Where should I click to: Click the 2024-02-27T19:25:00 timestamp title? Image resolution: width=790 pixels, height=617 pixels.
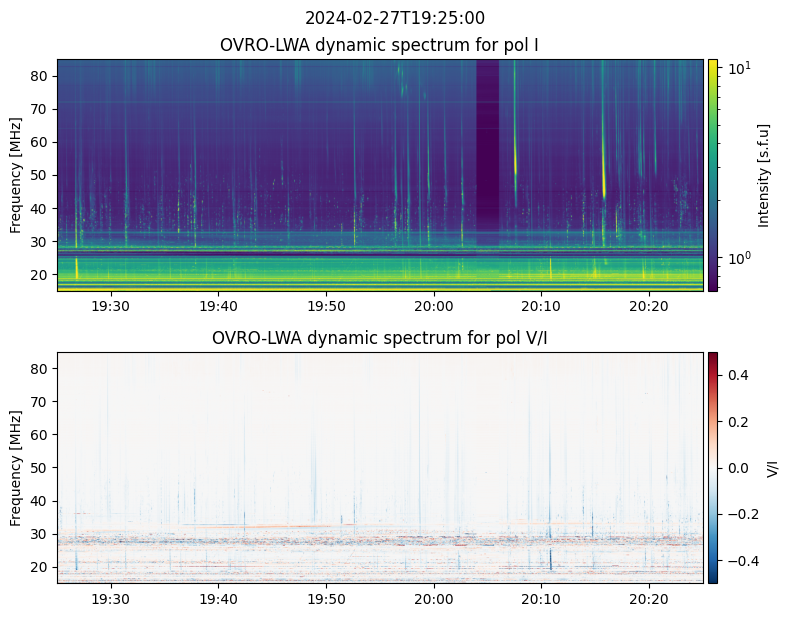394,18
